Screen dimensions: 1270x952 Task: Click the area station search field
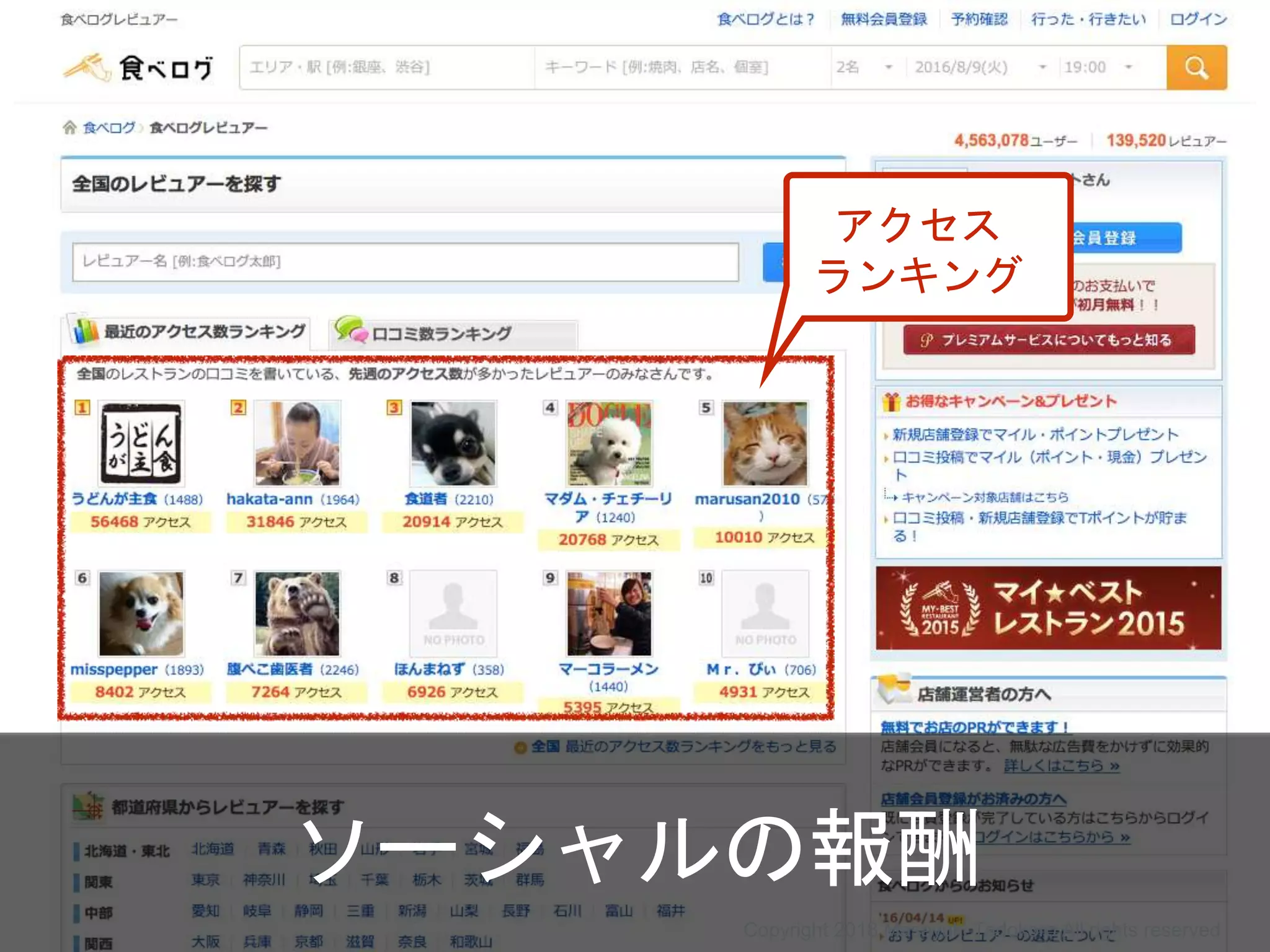click(x=387, y=67)
